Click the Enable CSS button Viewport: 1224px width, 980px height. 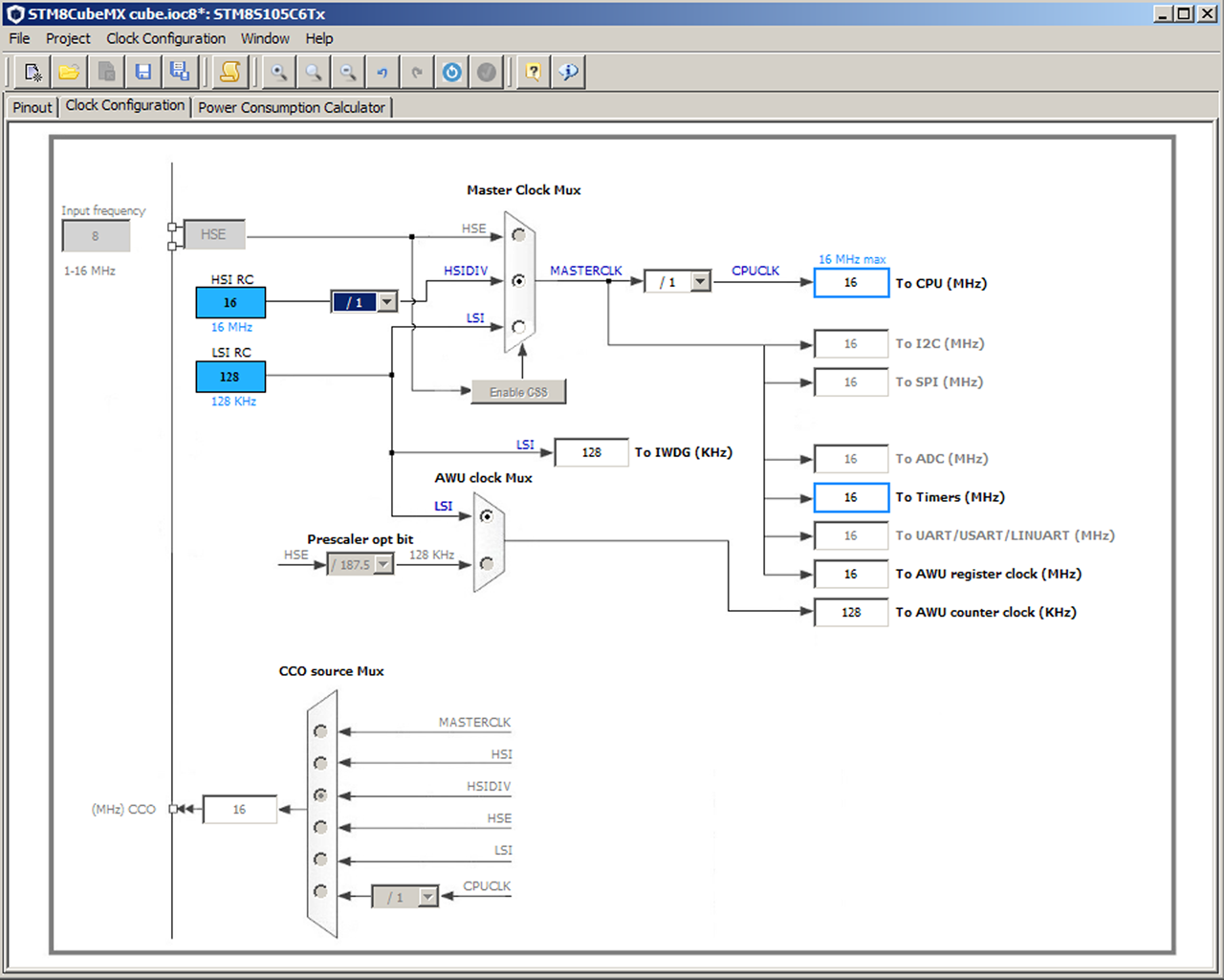518,392
